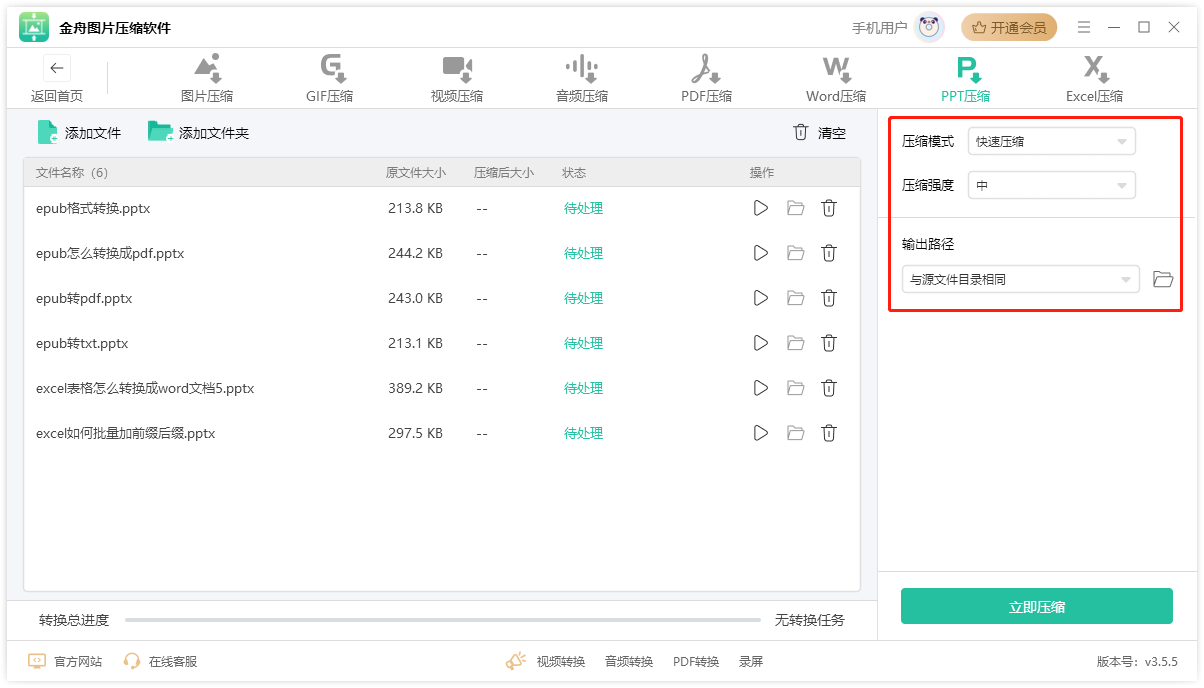Click the 文件名称 column header

(x=72, y=172)
